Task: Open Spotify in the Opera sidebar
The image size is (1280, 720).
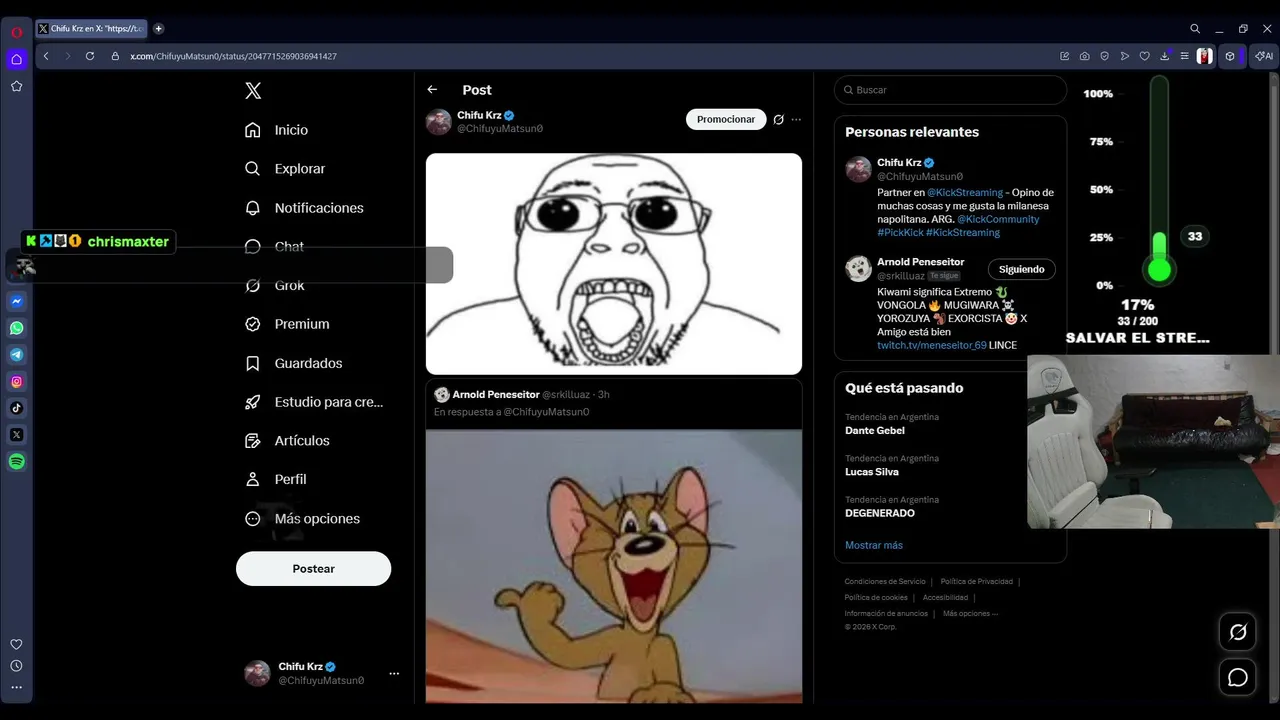Action: tap(17, 462)
